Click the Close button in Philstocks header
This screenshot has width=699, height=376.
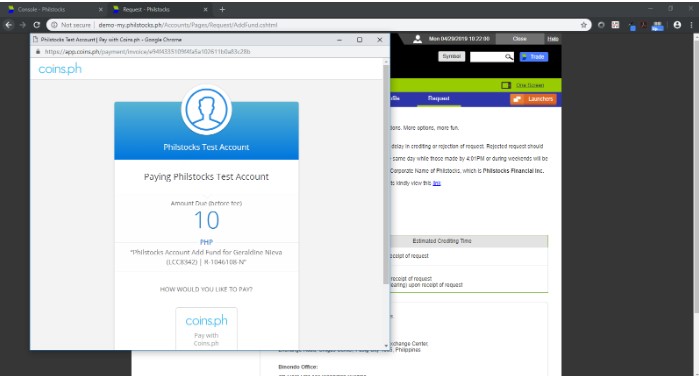coord(519,39)
